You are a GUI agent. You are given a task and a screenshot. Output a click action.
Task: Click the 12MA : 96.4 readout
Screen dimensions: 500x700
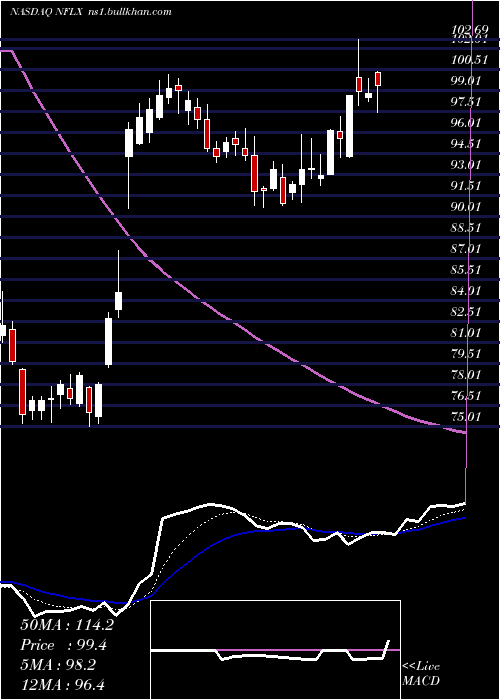coord(62,684)
